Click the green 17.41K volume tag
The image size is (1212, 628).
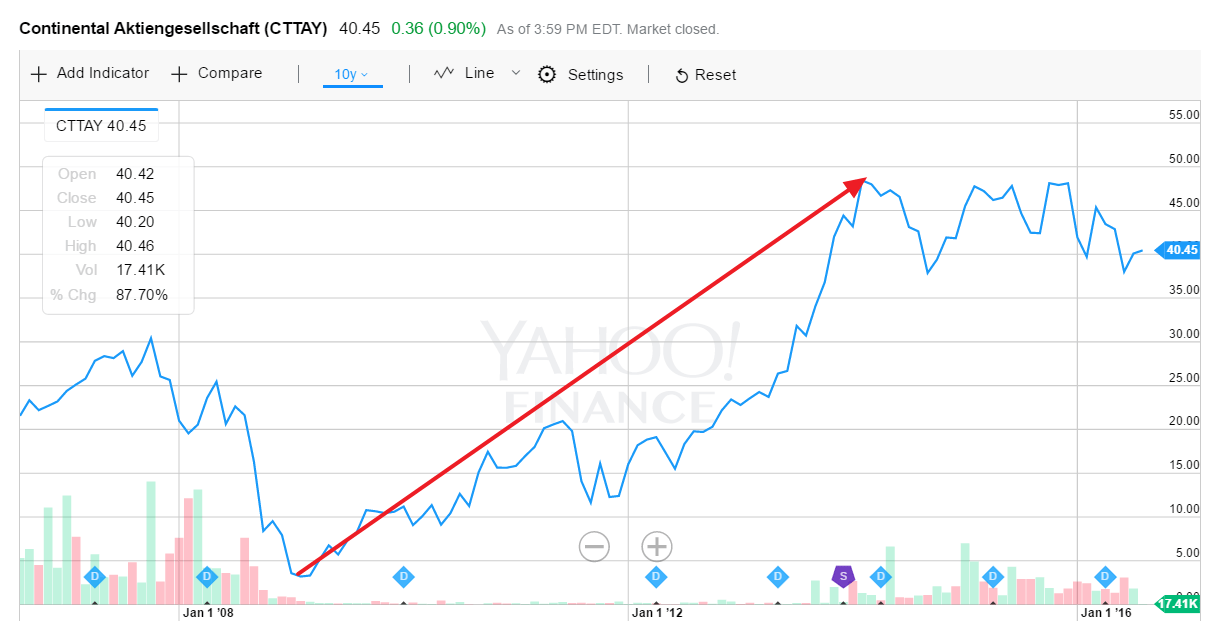pos(1178,603)
